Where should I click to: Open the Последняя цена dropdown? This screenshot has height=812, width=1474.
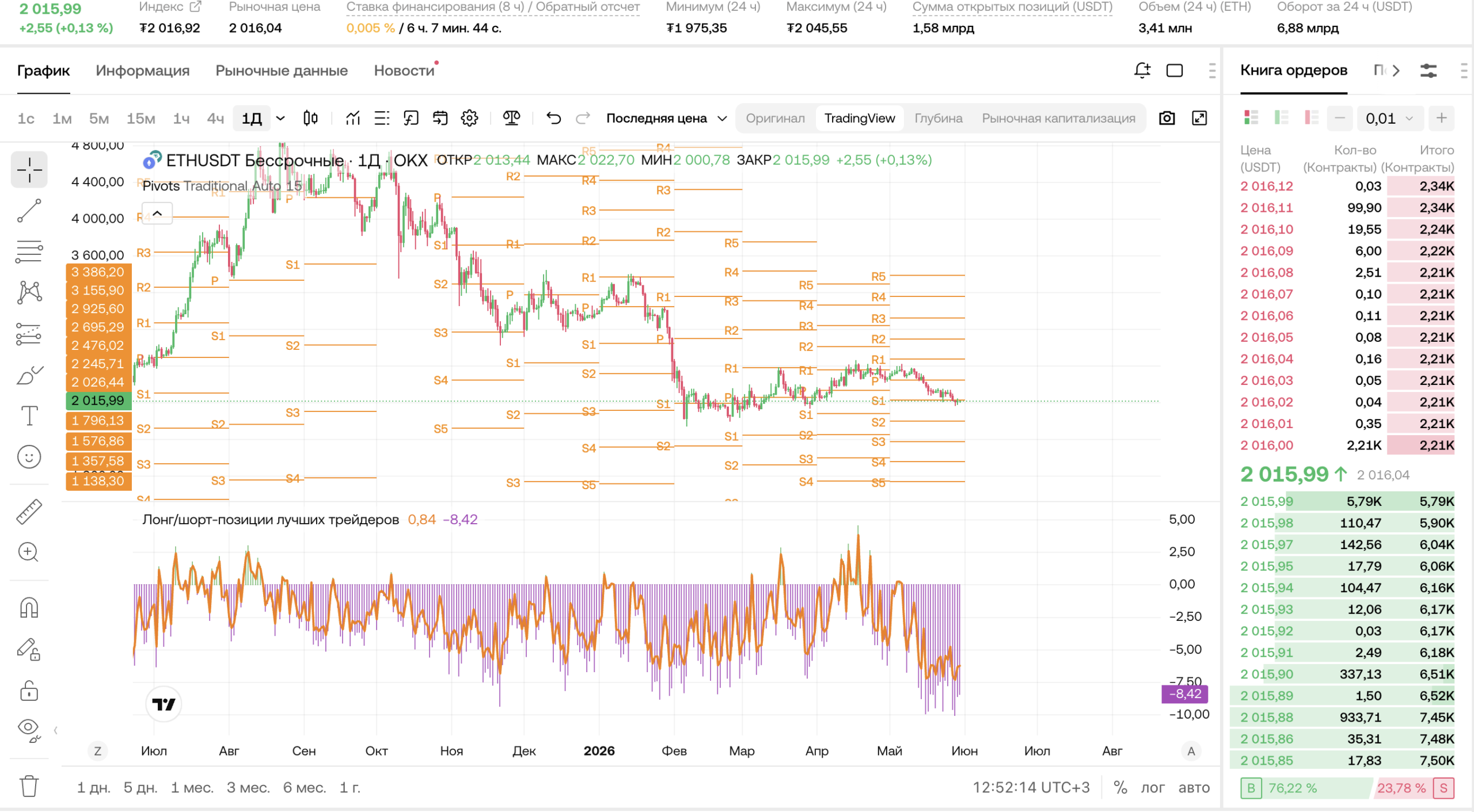[x=666, y=118]
